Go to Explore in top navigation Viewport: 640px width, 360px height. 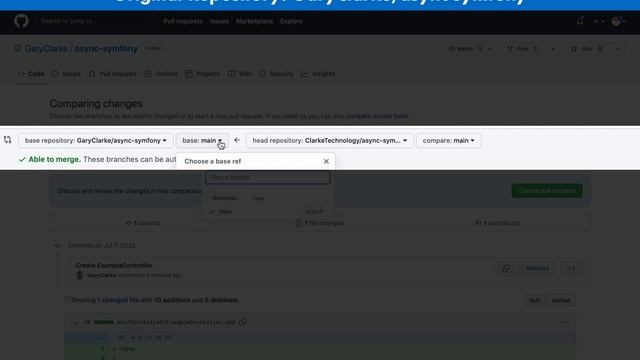291,21
